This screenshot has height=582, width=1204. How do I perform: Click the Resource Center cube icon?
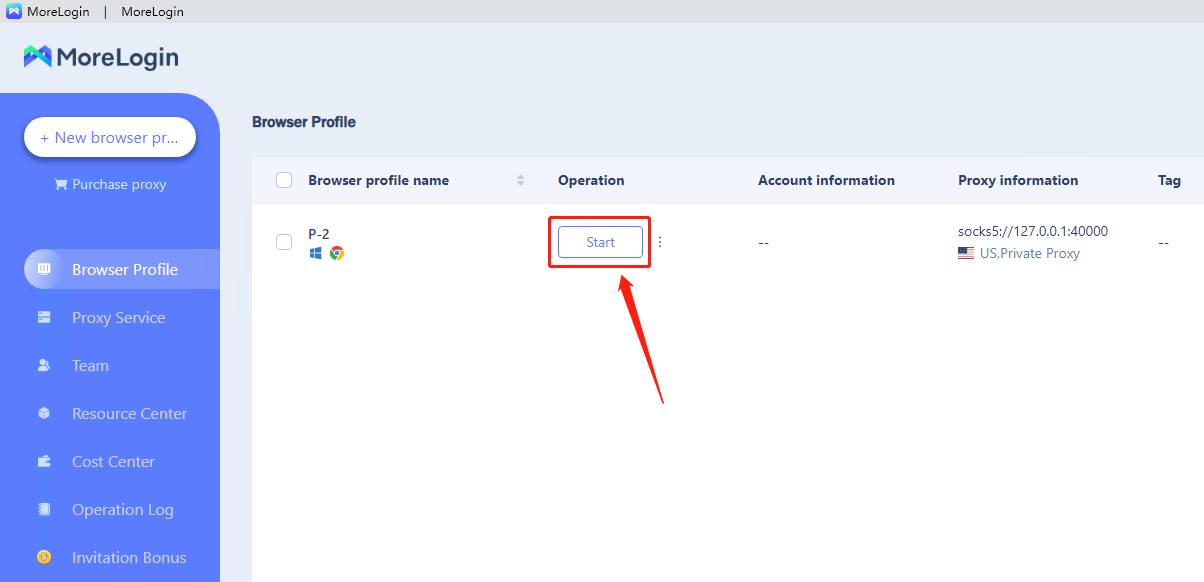click(44, 413)
